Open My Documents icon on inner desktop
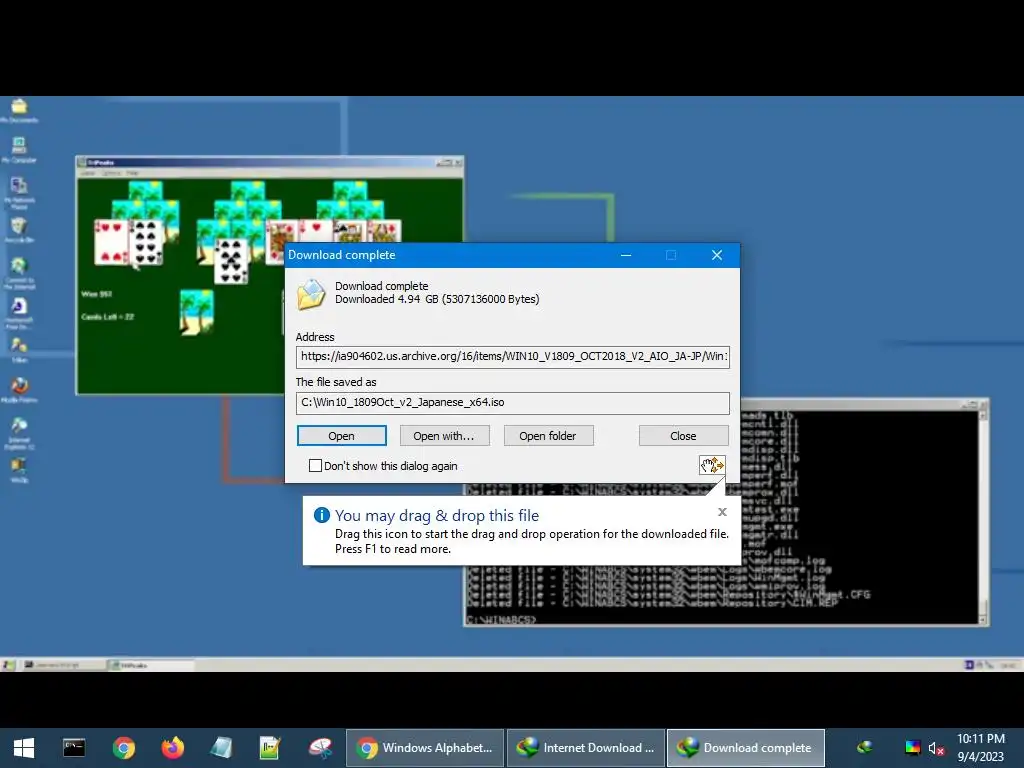1024x768 pixels. [x=19, y=110]
